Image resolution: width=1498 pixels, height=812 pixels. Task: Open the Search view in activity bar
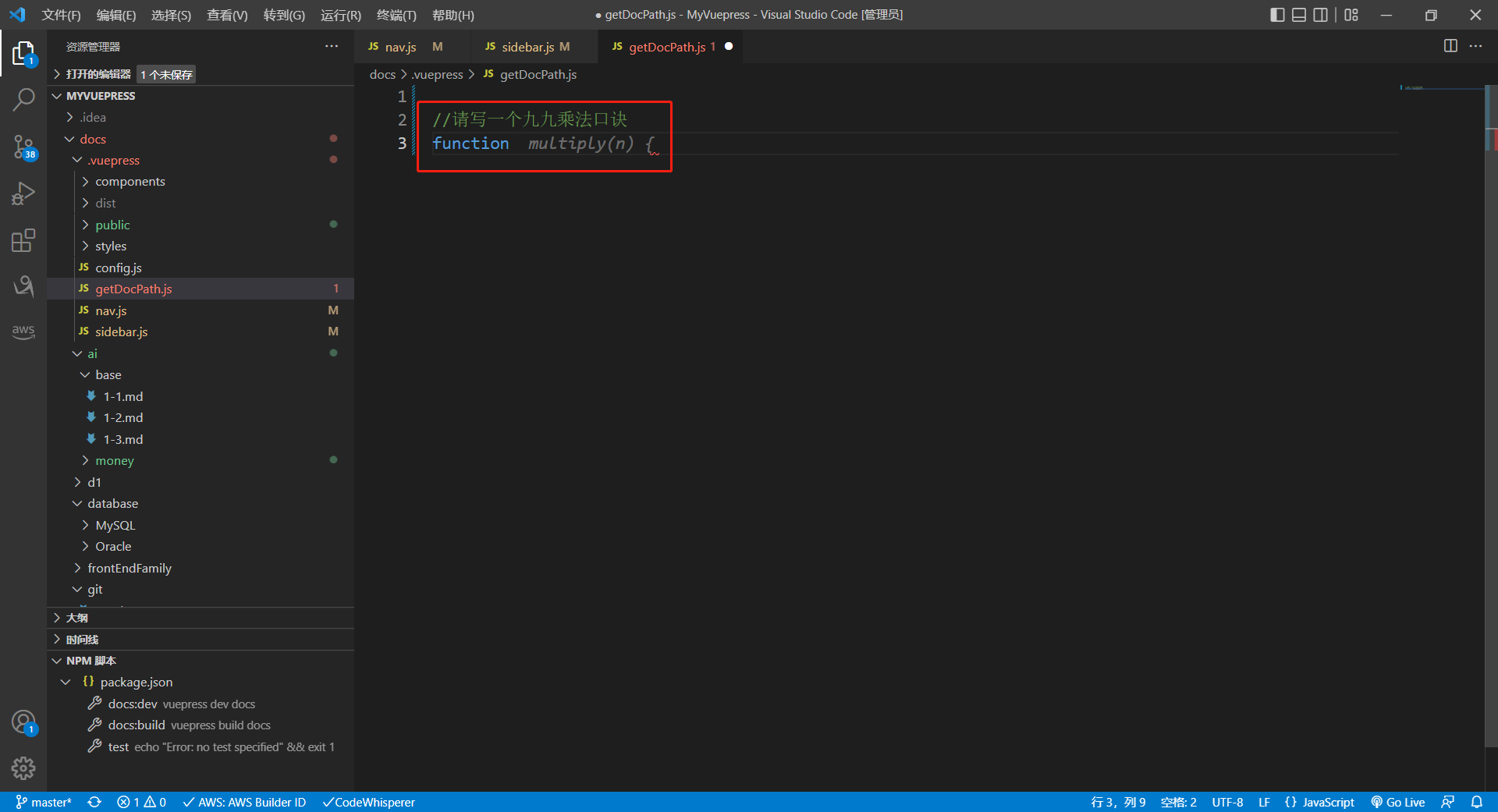tap(23, 100)
